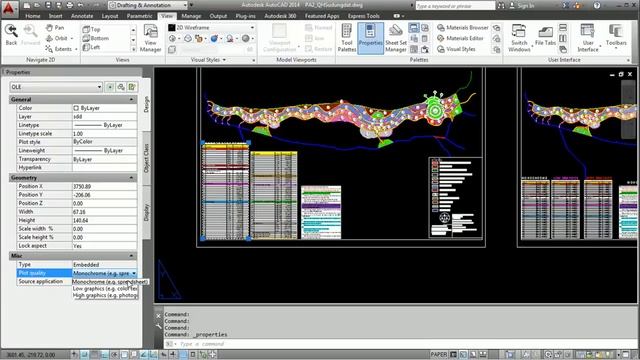Click the Plot quality dropdown arrow
This screenshot has width=640, height=360.
(133, 273)
